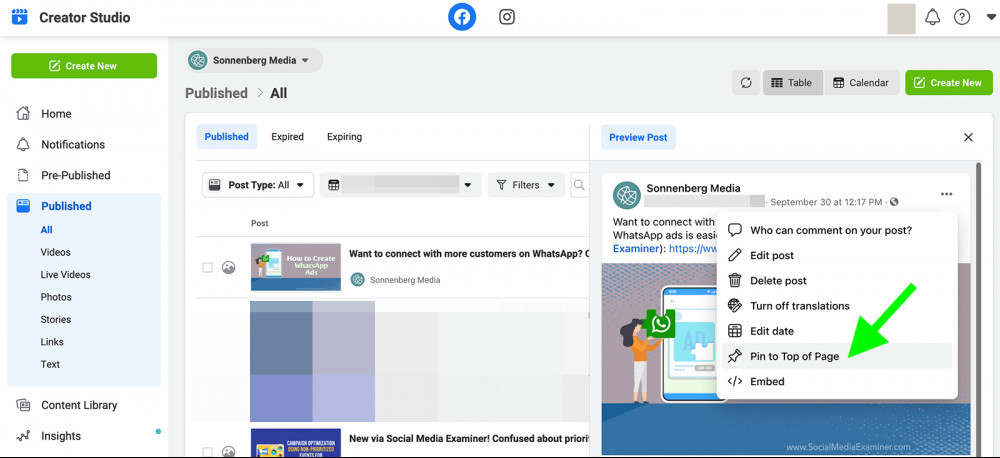Click the Home house icon
Image resolution: width=1000 pixels, height=458 pixels.
pos(23,114)
